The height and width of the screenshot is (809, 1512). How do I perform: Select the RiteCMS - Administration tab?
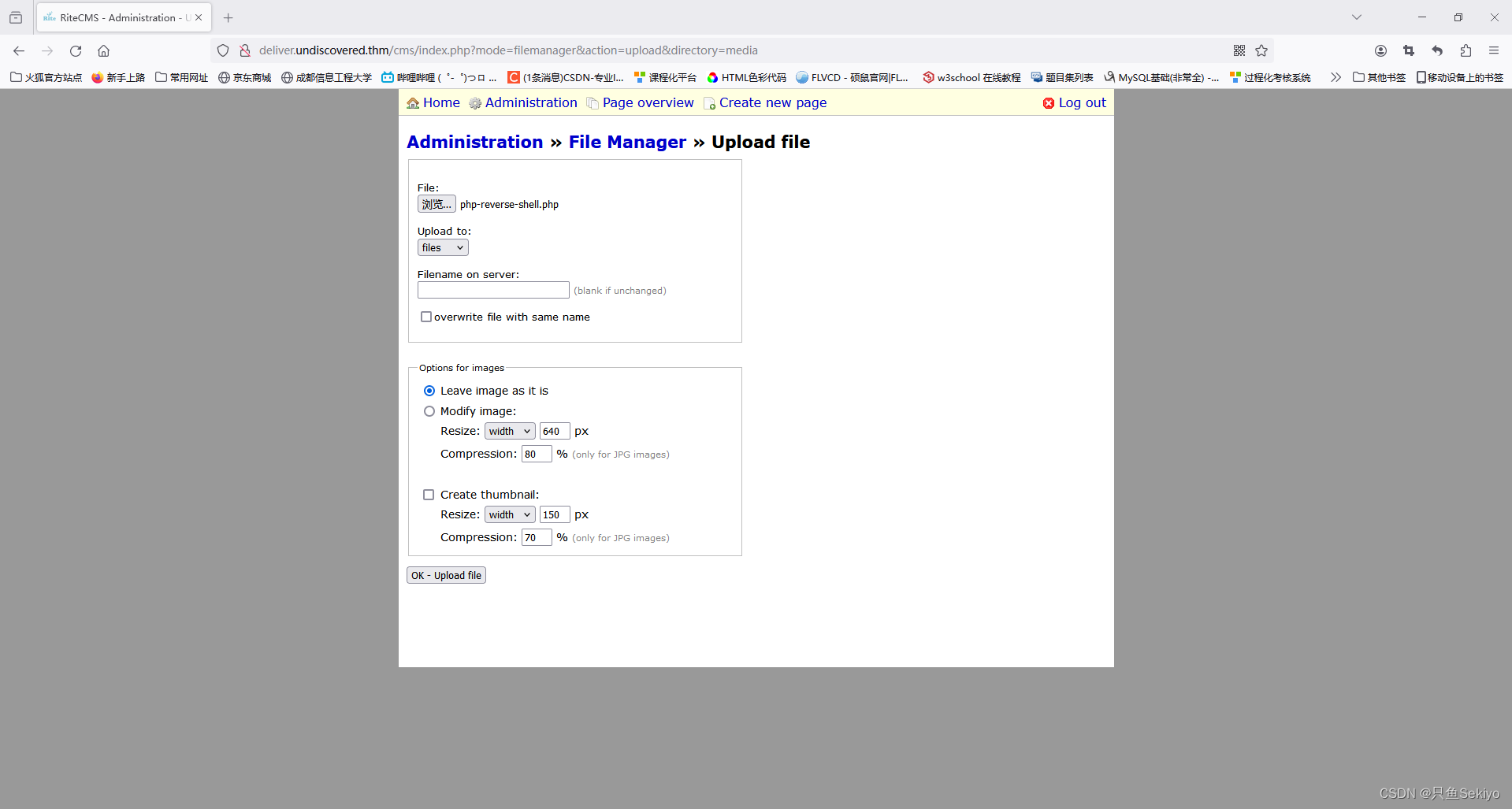124,17
